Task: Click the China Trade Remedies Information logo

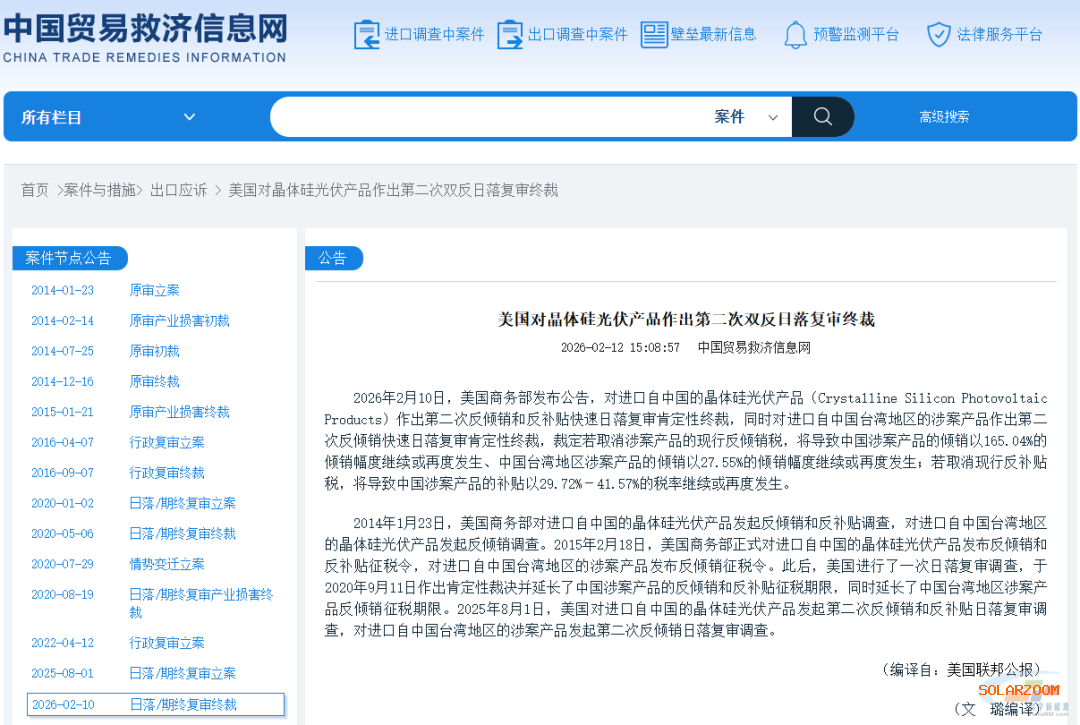Action: click(145, 36)
